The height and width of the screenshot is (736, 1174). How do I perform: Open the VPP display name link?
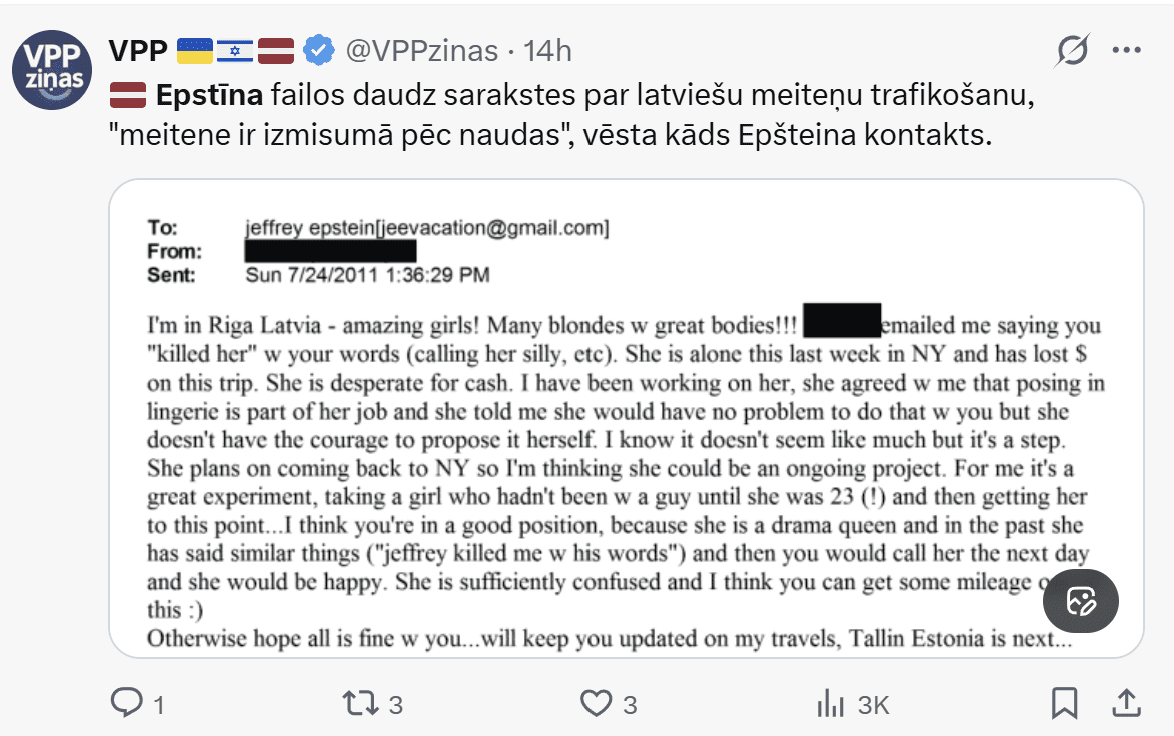(138, 49)
